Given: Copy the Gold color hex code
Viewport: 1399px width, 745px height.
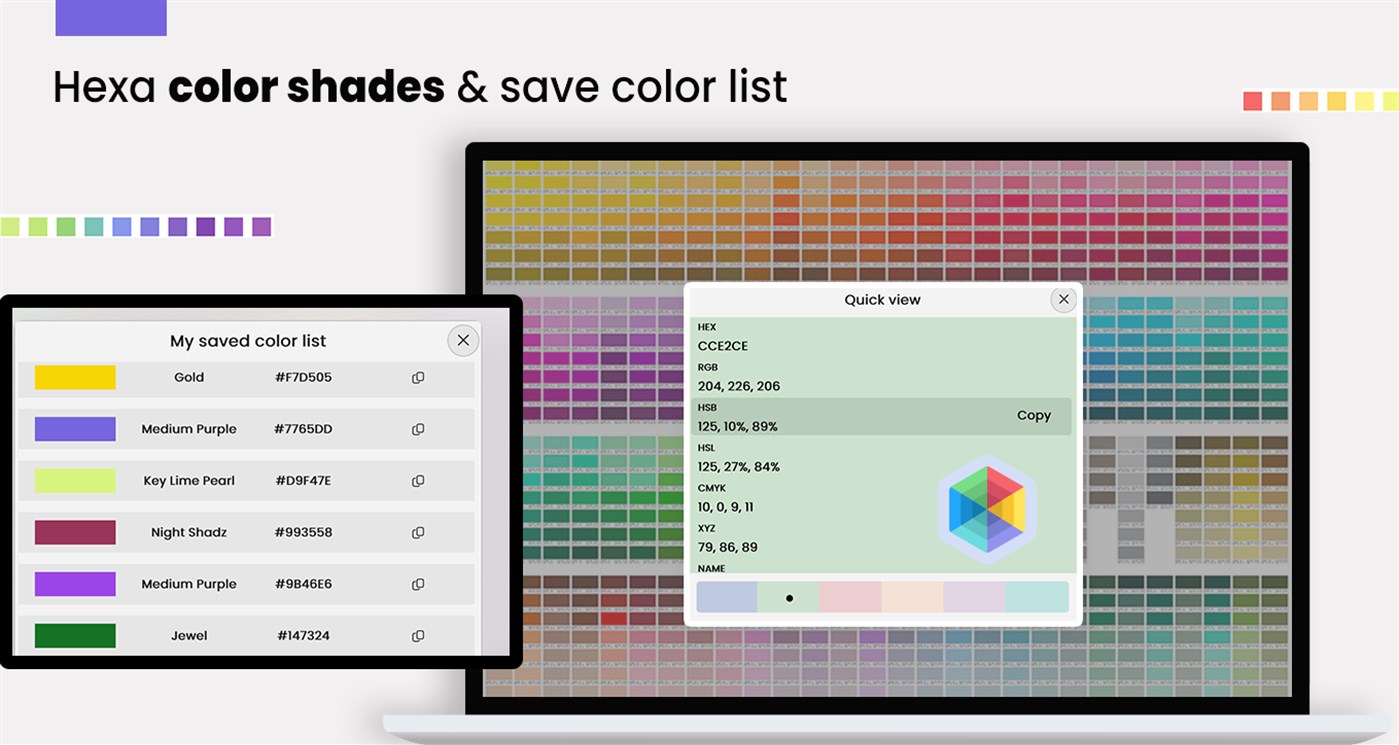Looking at the screenshot, I should point(418,377).
